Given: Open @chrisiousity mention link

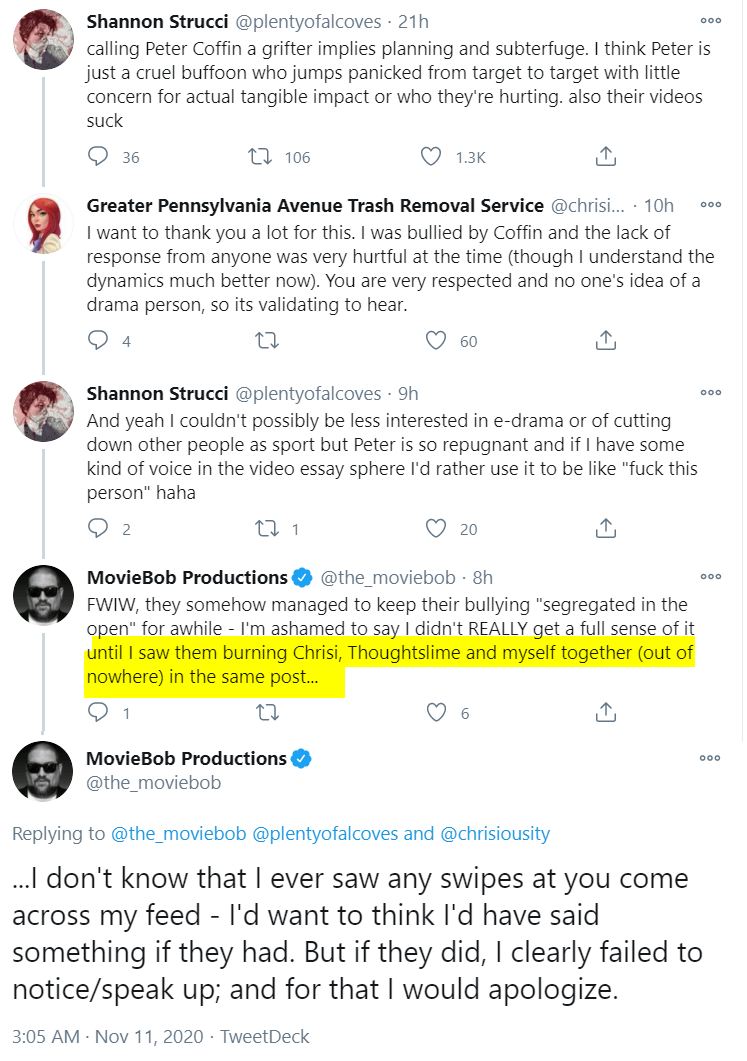Looking at the screenshot, I should coord(495,833).
